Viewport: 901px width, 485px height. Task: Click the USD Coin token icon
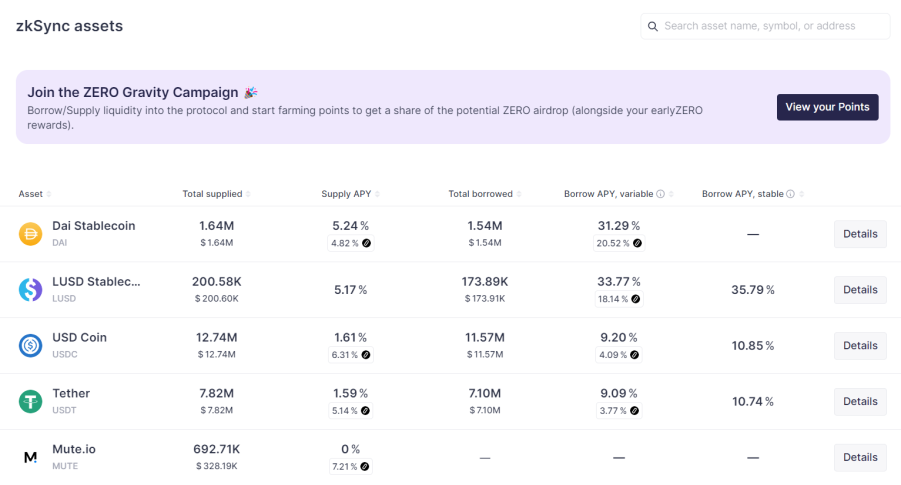coord(30,345)
